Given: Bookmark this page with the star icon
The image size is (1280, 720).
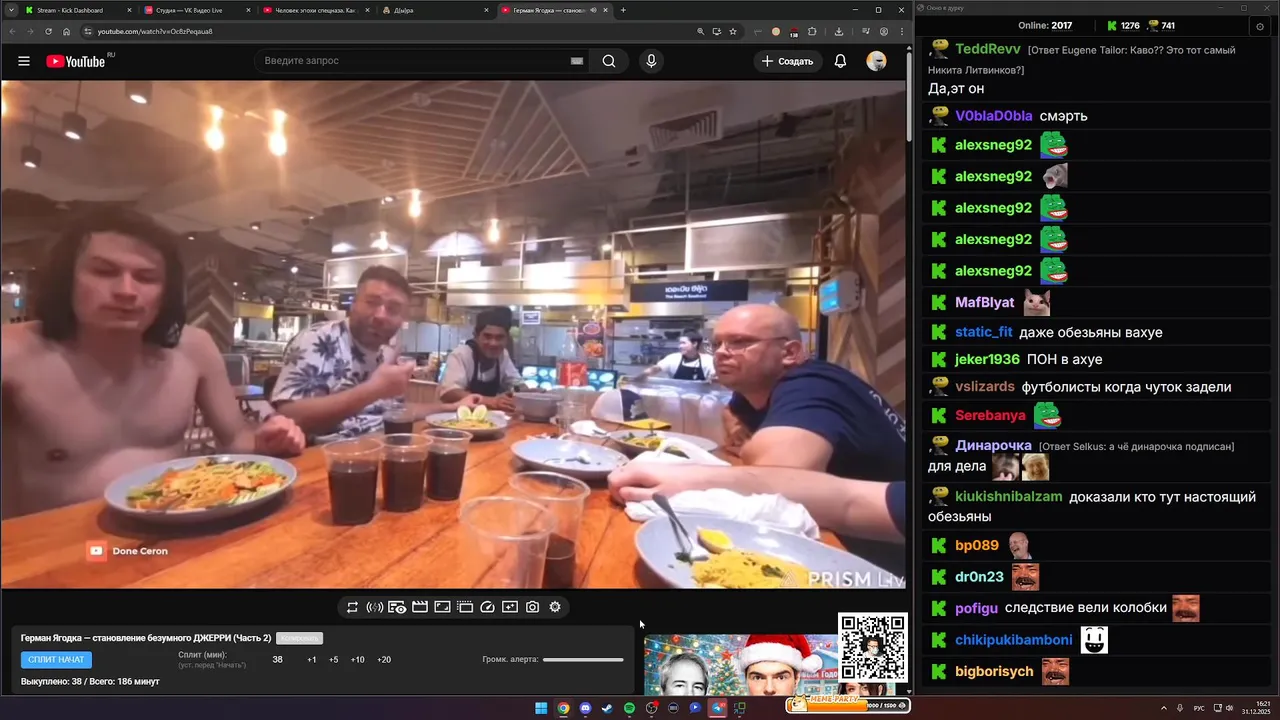Looking at the screenshot, I should coord(733,31).
